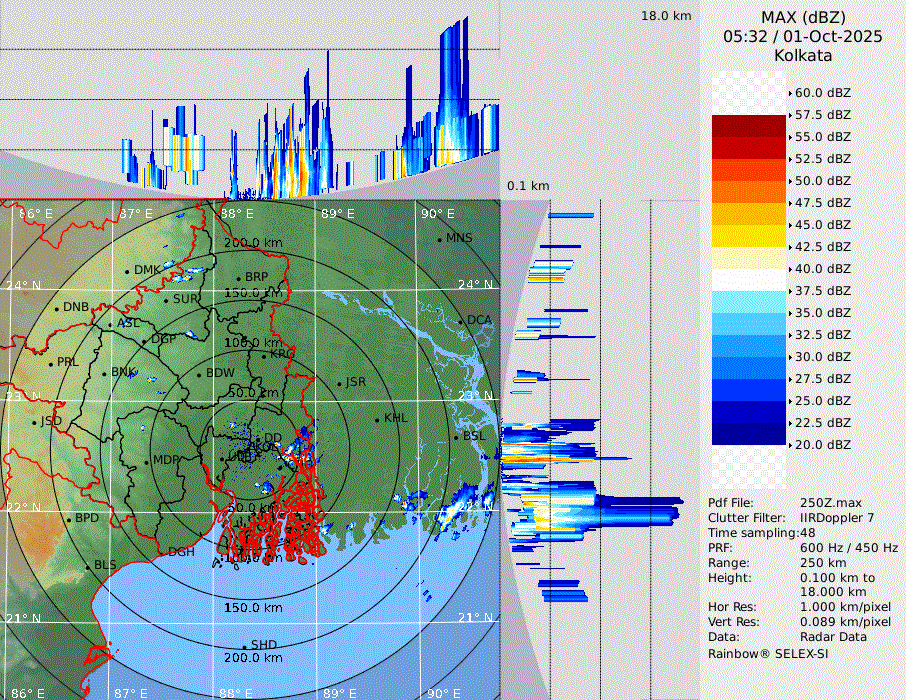Select the BDW station point

click(x=200, y=374)
